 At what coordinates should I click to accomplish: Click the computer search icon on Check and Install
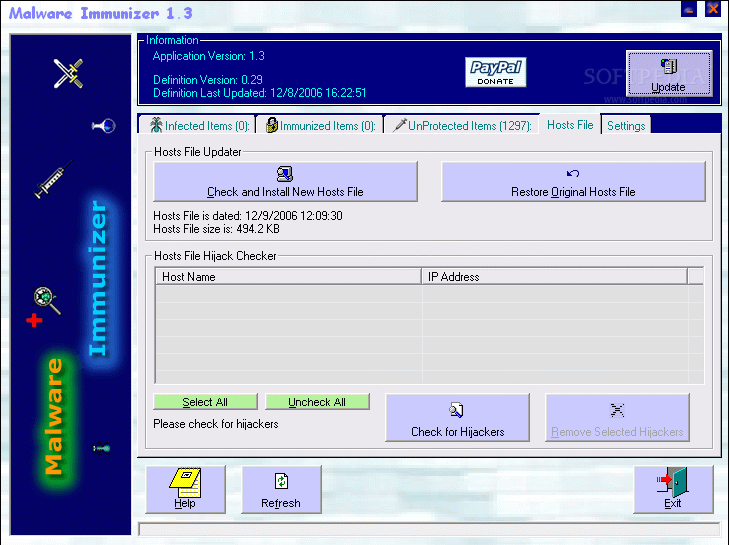pyautogui.click(x=285, y=174)
